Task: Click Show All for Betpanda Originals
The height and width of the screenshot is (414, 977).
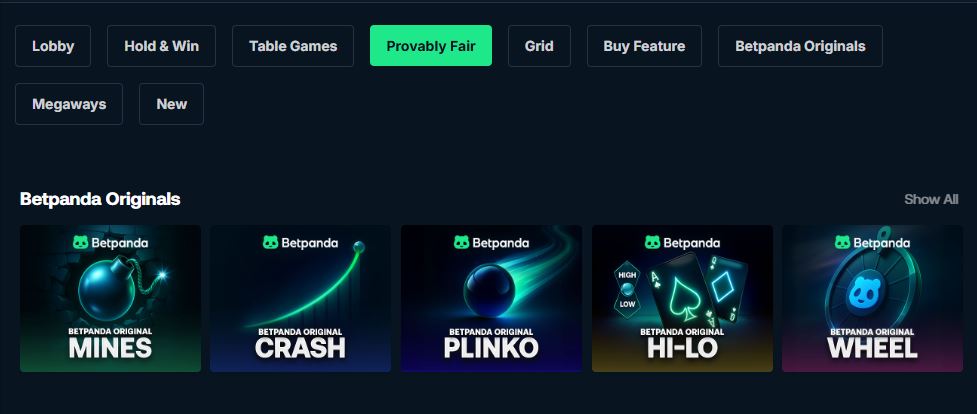Action: 931,200
